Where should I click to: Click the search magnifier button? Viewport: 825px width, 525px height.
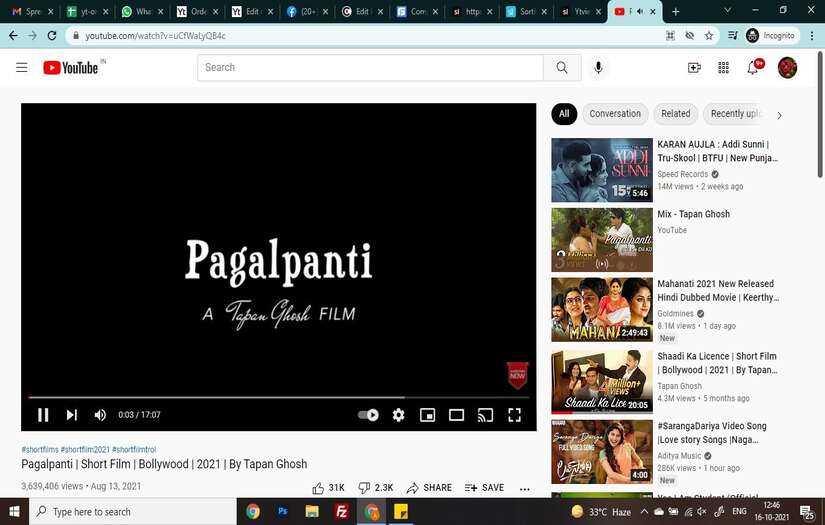562,67
